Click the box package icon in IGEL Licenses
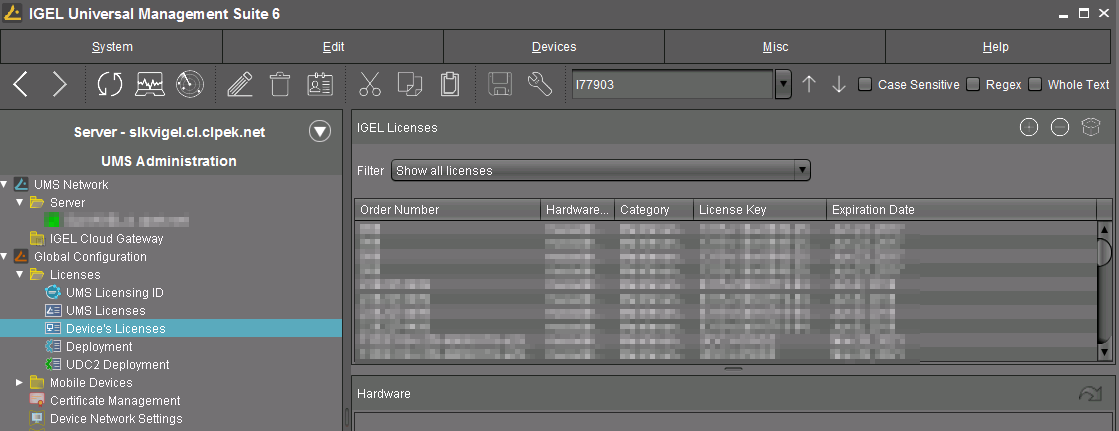Image resolution: width=1119 pixels, height=431 pixels. [1091, 128]
